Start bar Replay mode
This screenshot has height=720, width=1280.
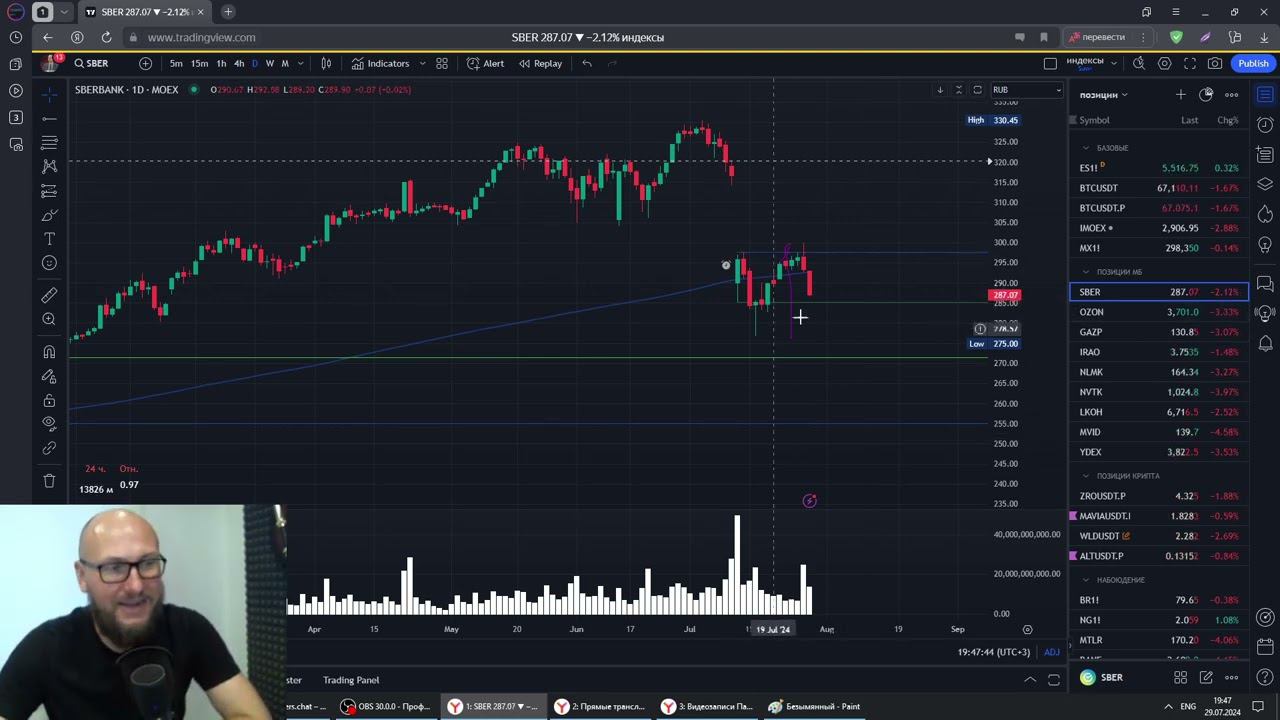[540, 63]
